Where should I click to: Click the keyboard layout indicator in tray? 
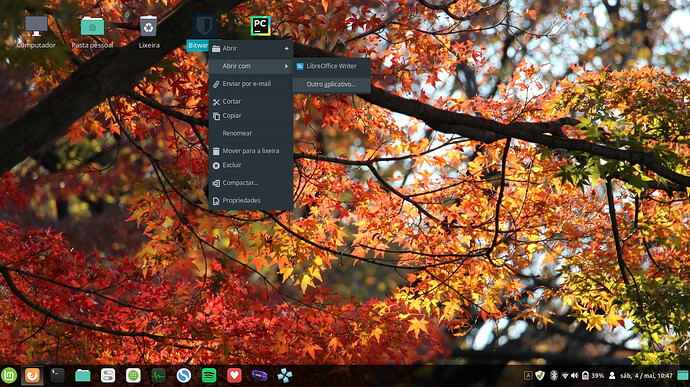[x=528, y=376]
